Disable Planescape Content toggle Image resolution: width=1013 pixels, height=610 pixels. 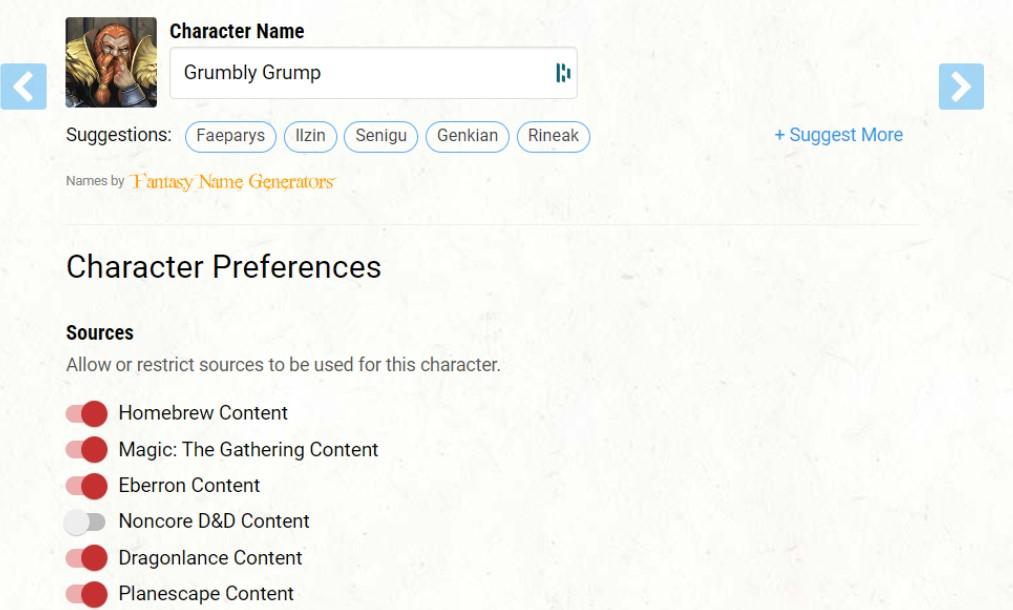(86, 594)
